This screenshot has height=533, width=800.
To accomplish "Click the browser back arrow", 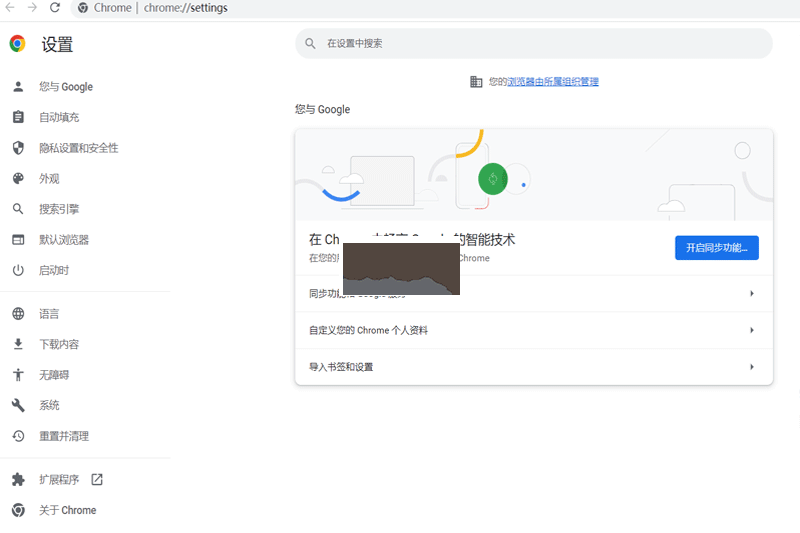I will point(10,8).
